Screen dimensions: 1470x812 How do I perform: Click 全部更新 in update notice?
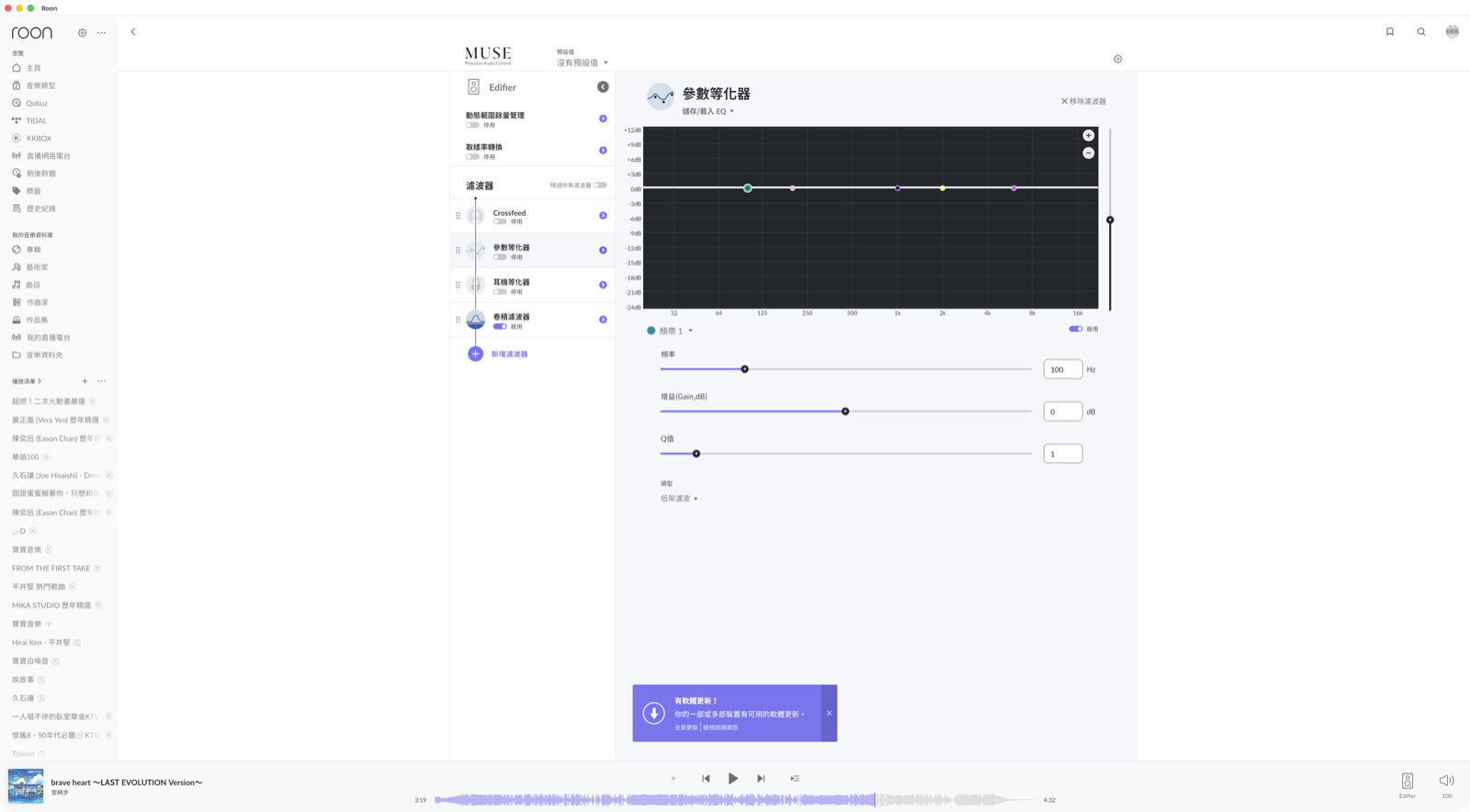(x=686, y=727)
